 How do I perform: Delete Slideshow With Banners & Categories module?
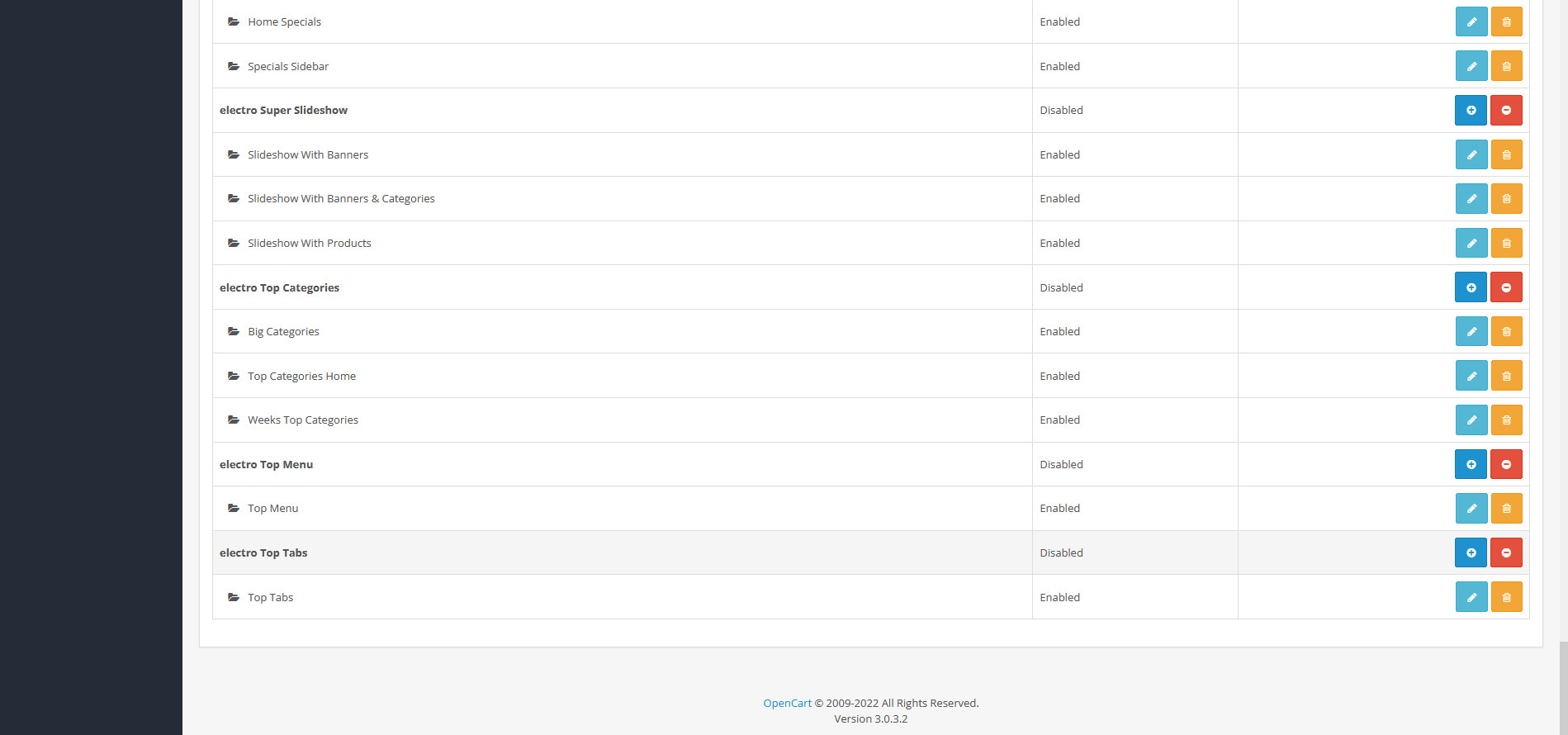(x=1506, y=198)
